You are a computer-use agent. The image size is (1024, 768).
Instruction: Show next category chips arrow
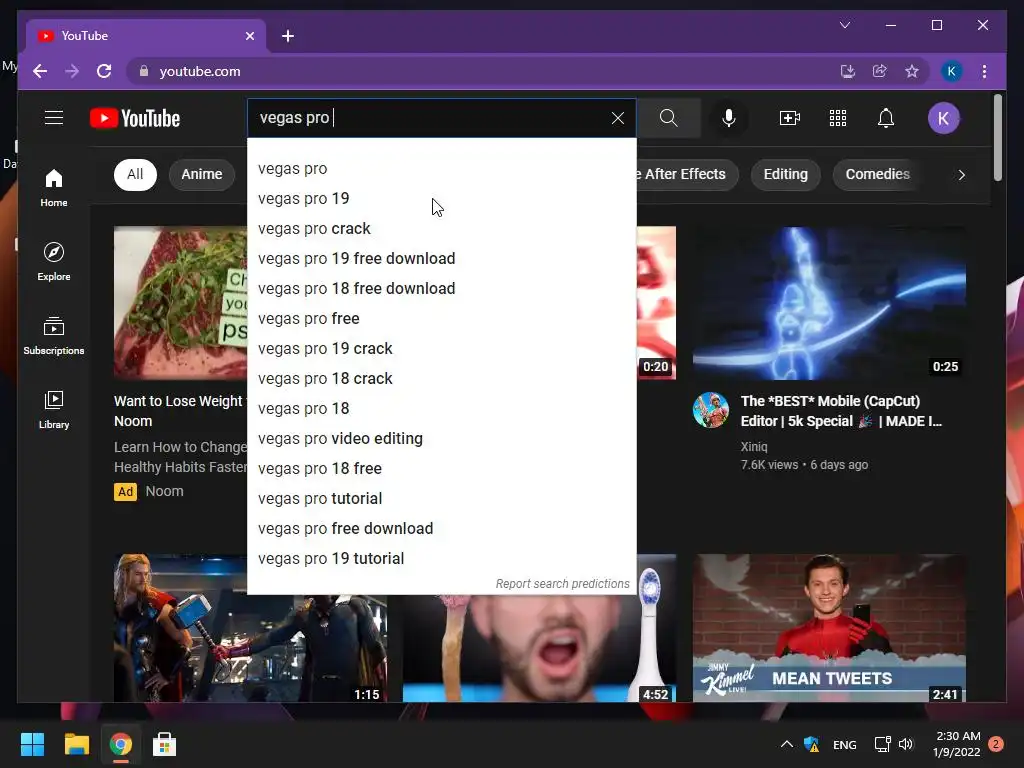tap(961, 174)
